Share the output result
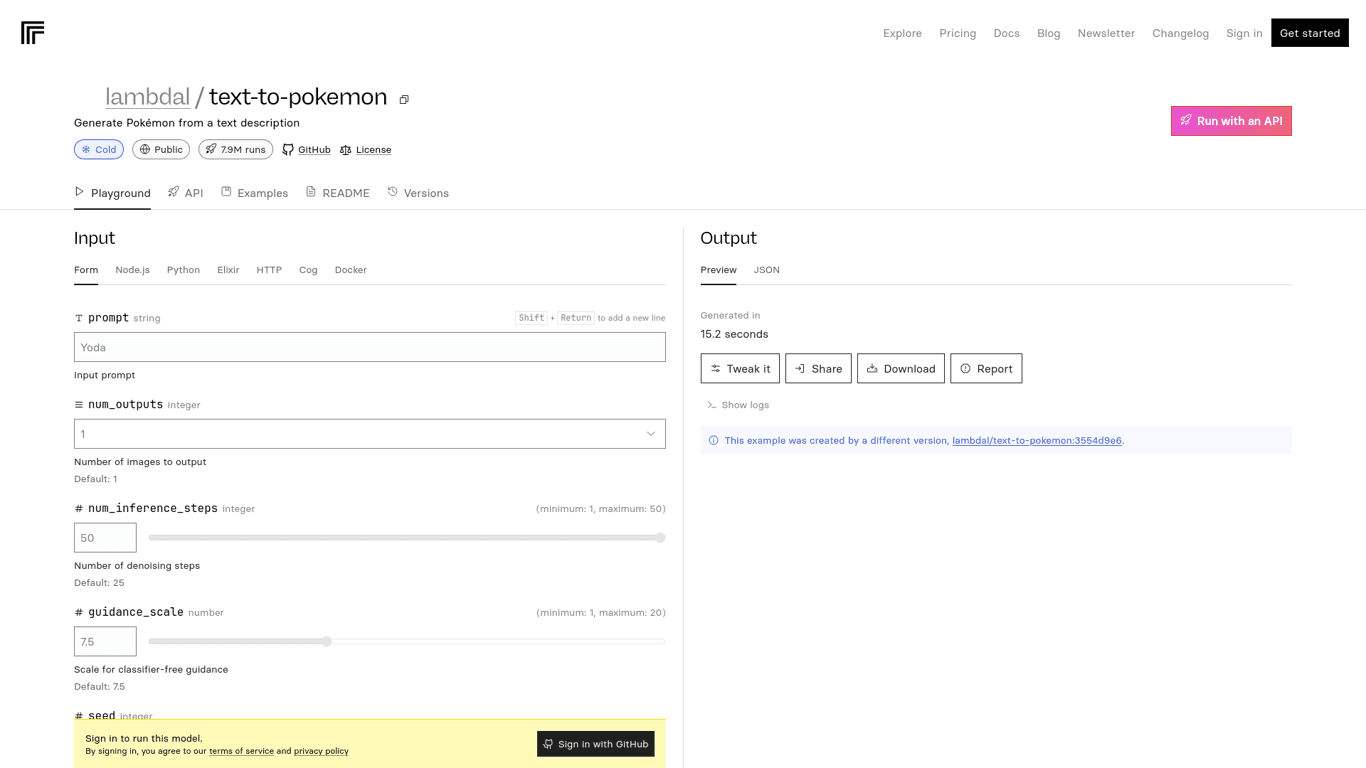This screenshot has width=1366, height=768. pos(818,369)
